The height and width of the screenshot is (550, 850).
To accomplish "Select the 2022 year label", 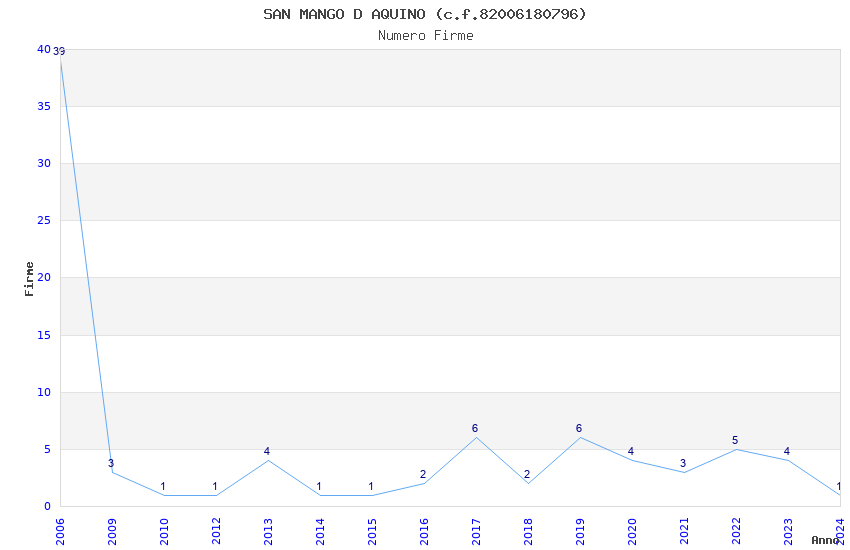I will tap(737, 532).
